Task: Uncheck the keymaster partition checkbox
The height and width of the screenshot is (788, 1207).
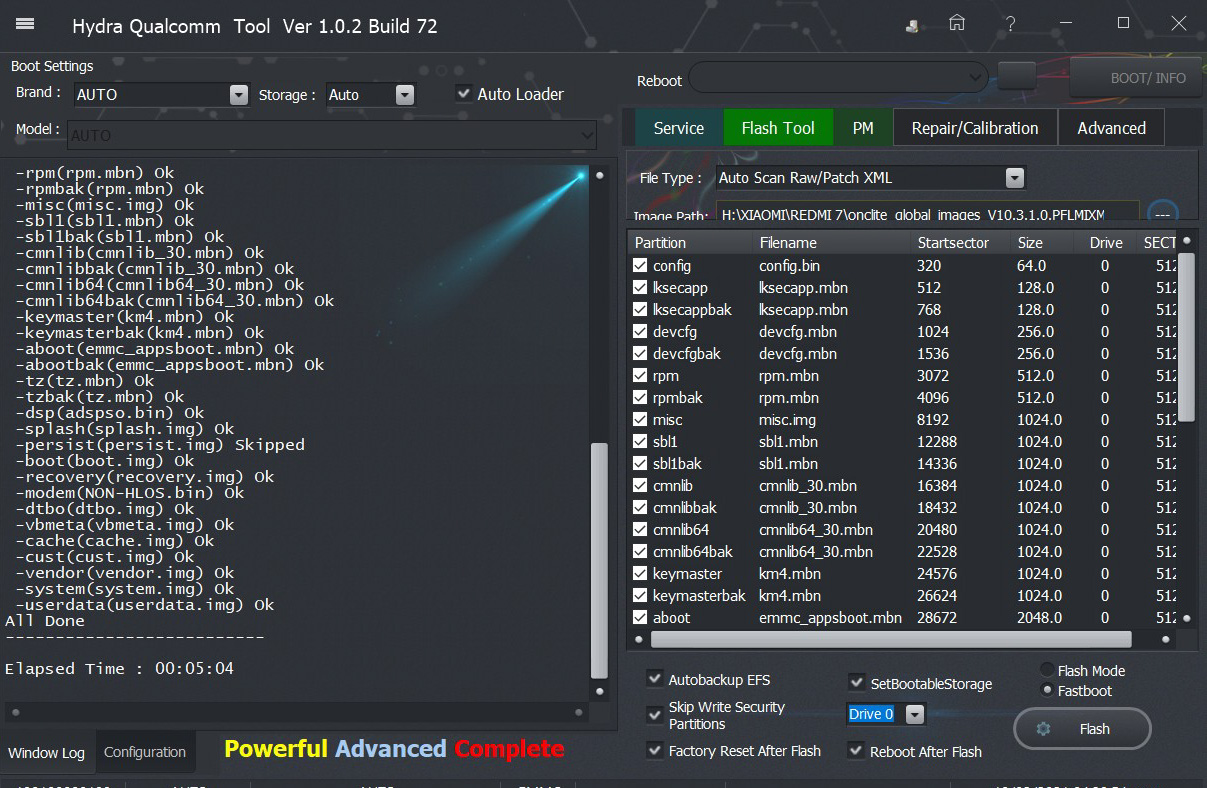Action: point(640,574)
